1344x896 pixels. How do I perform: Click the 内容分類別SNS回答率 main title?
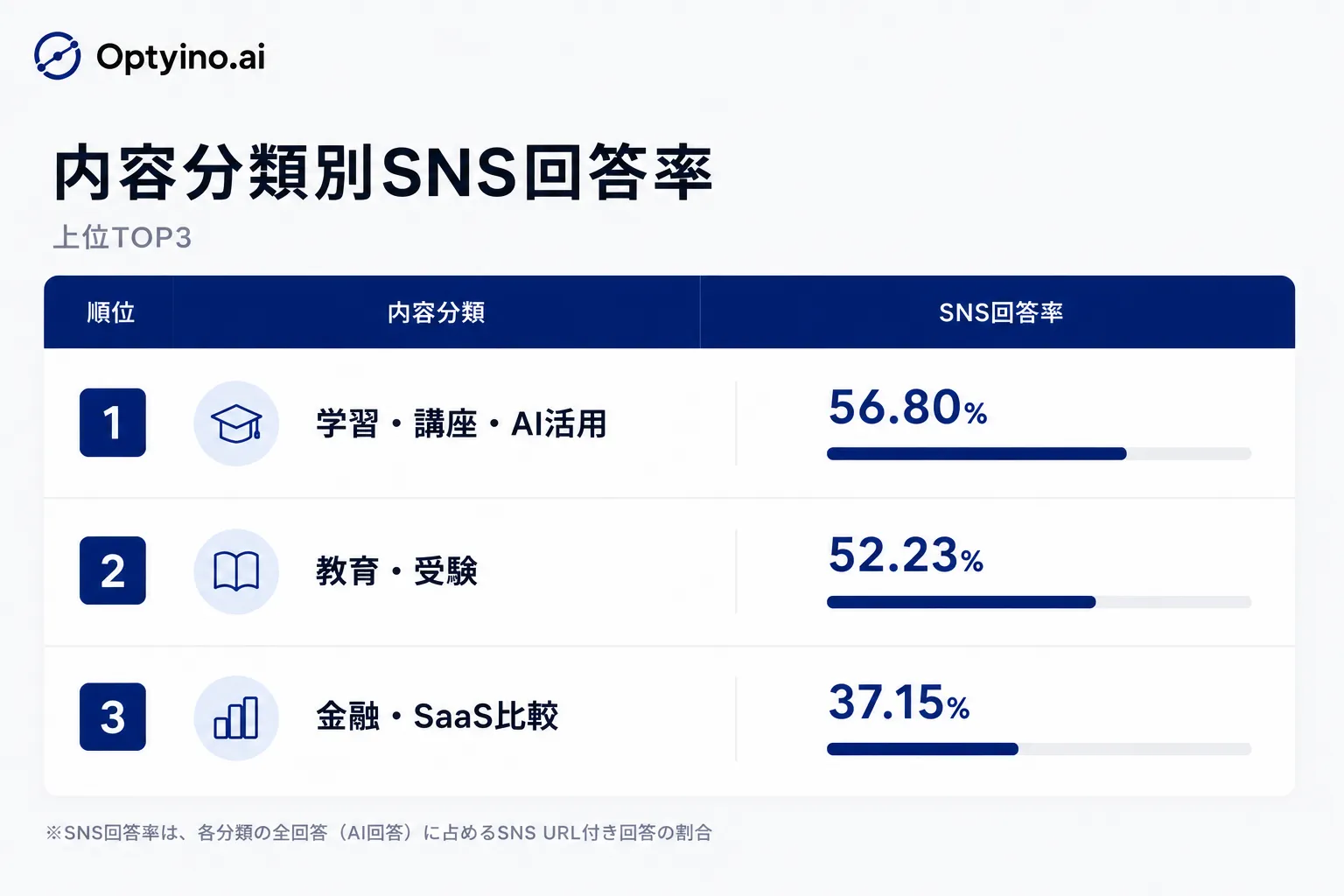(x=382, y=172)
